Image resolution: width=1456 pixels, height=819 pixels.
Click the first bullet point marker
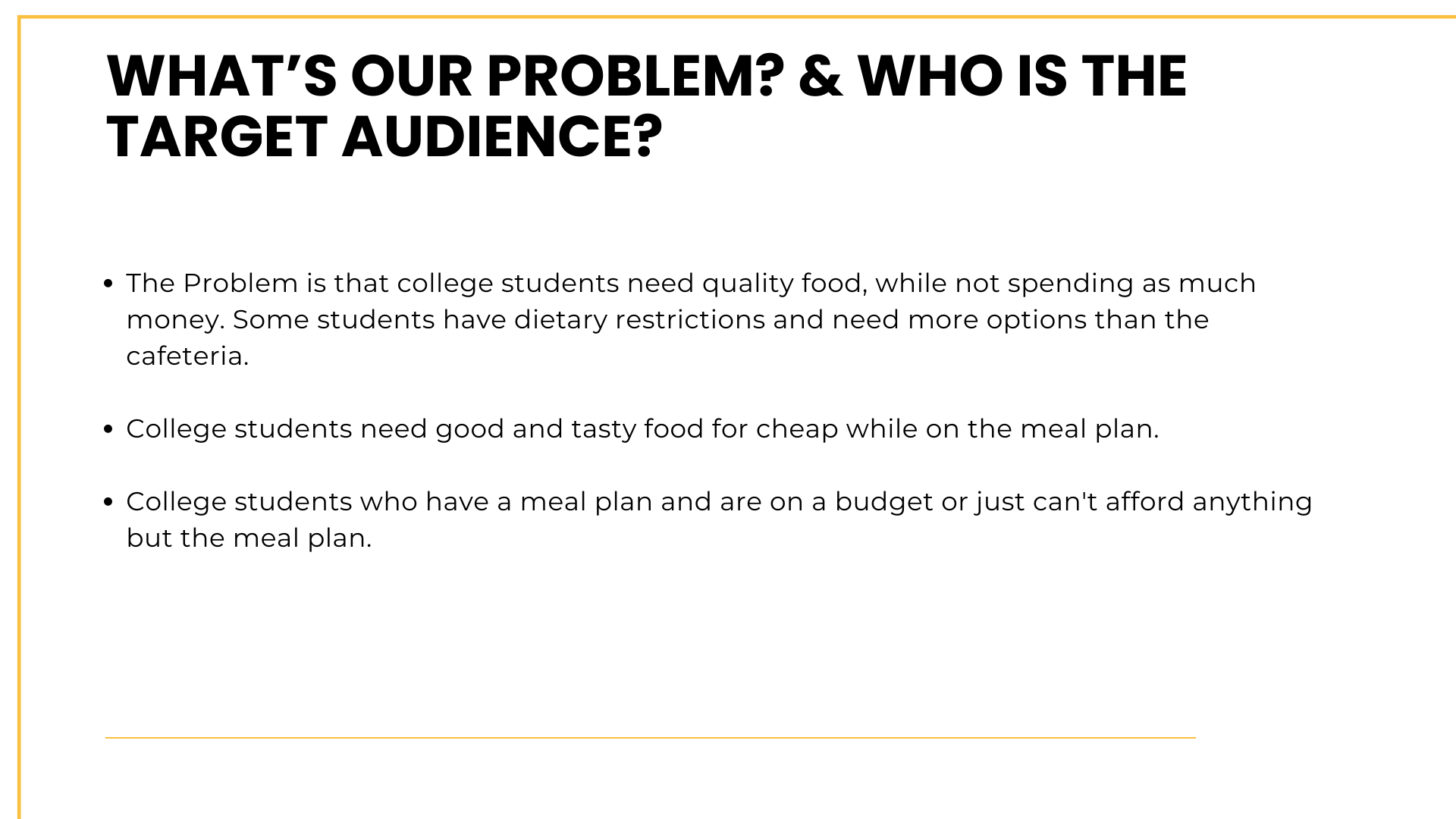click(x=108, y=284)
